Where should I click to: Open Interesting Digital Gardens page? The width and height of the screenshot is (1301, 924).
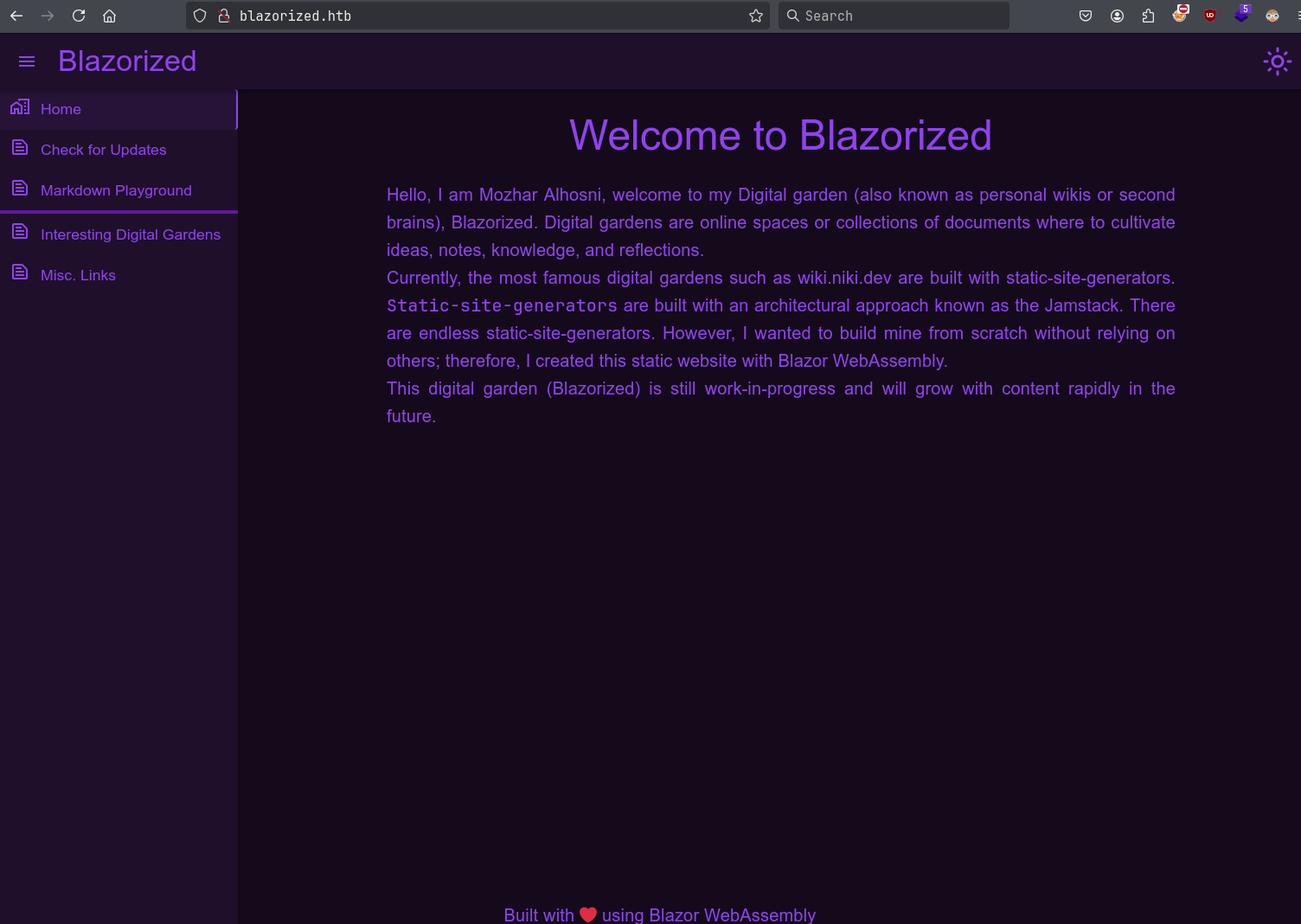(119, 234)
